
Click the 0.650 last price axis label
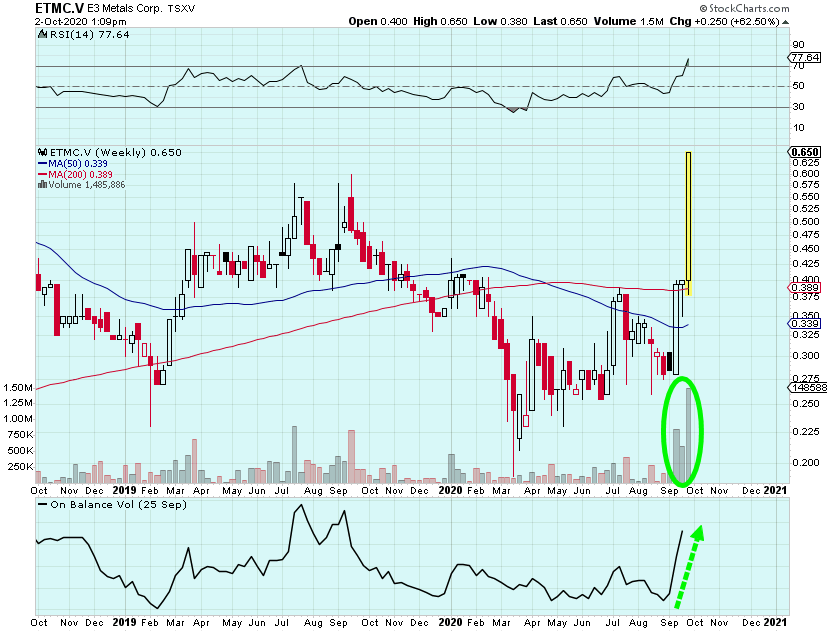pos(805,152)
